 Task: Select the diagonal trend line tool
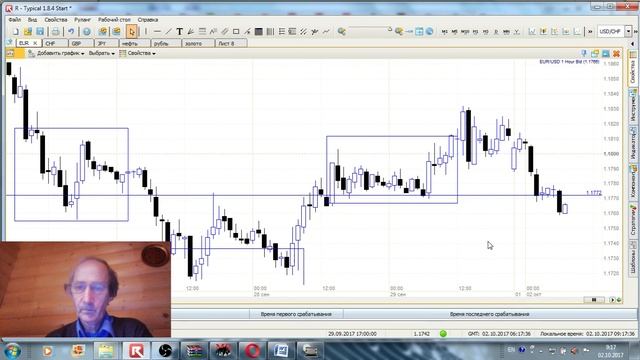point(169,31)
